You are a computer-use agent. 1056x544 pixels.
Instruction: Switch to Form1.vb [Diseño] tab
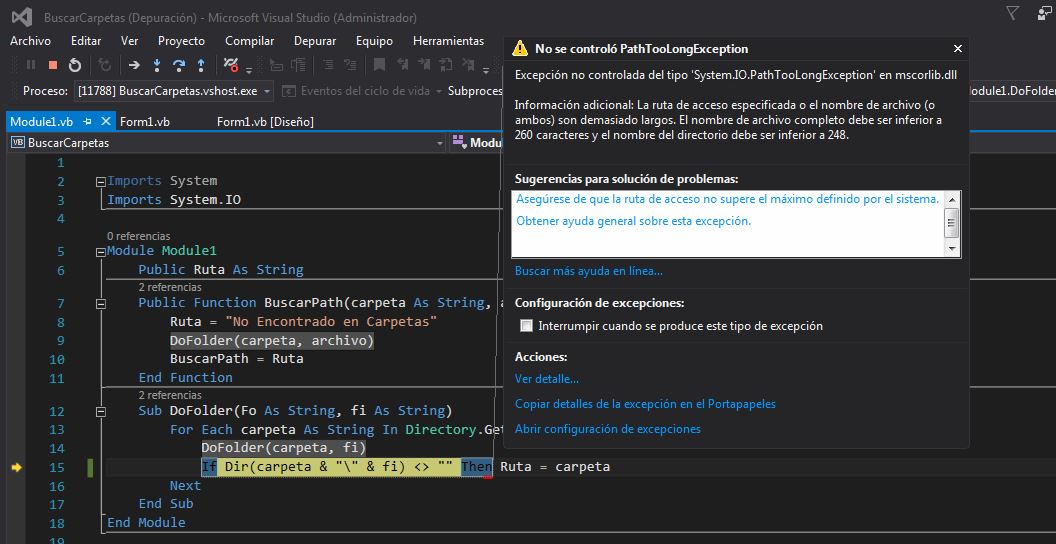(265, 122)
